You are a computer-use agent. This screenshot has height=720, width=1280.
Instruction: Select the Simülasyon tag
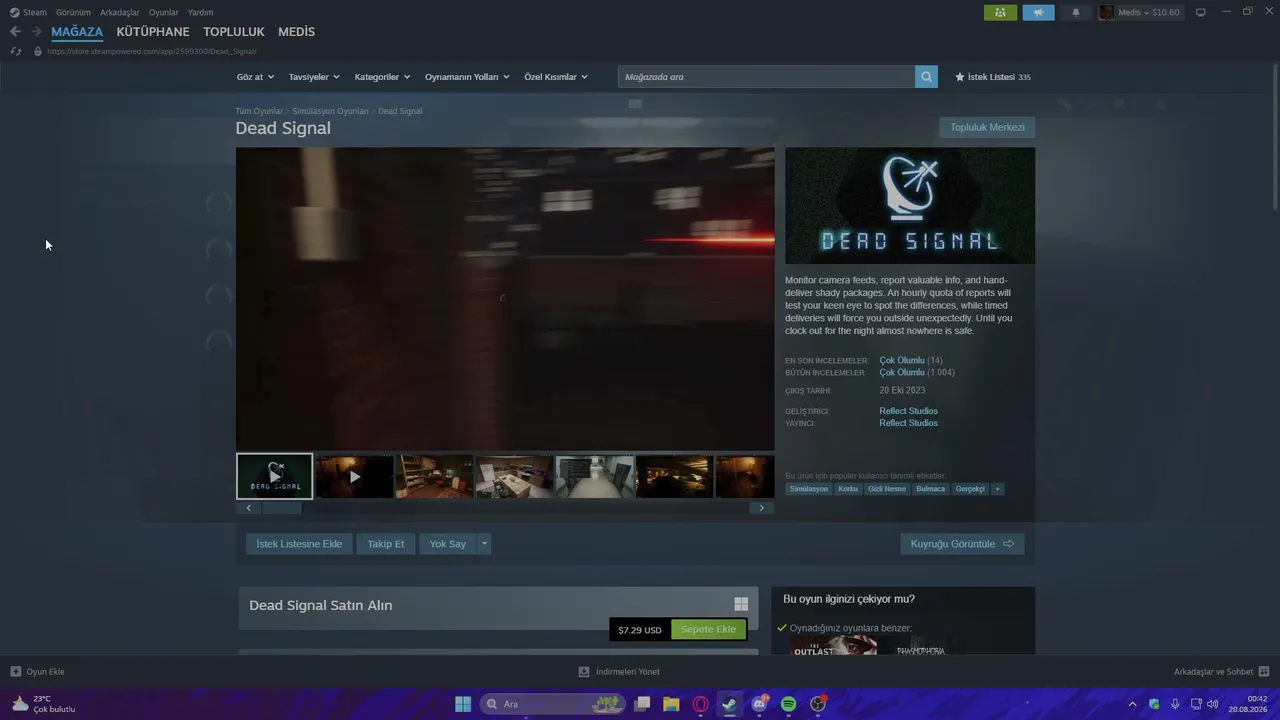(x=809, y=489)
